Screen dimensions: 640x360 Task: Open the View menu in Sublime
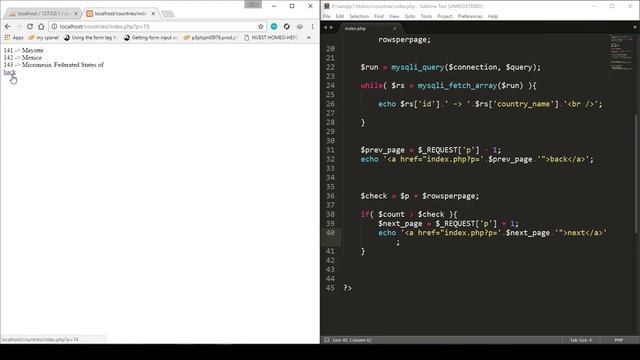click(x=394, y=16)
